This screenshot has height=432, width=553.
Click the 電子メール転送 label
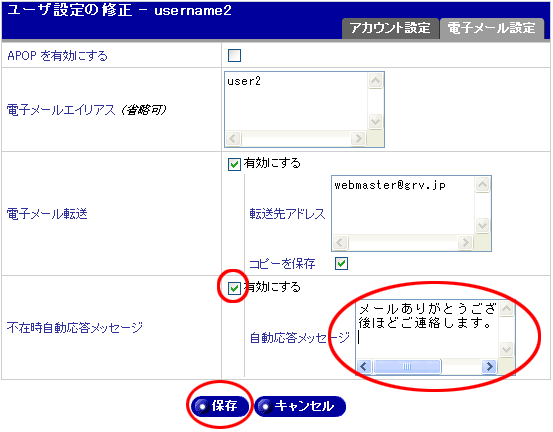47,214
